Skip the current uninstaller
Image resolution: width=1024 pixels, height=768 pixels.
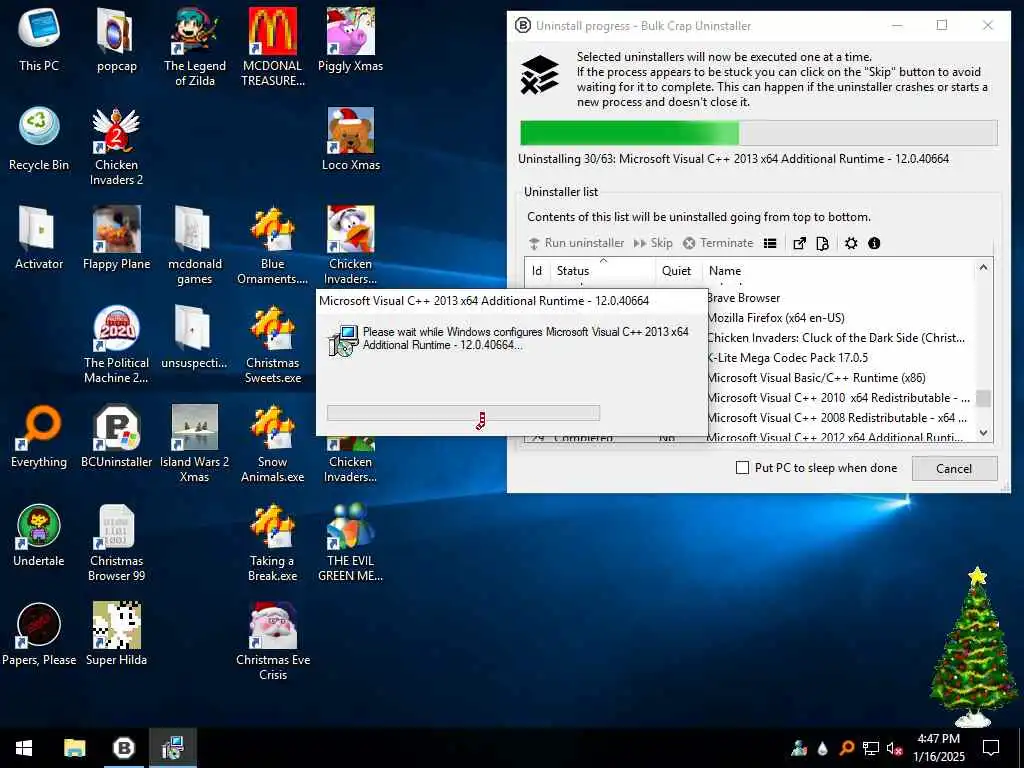[653, 243]
